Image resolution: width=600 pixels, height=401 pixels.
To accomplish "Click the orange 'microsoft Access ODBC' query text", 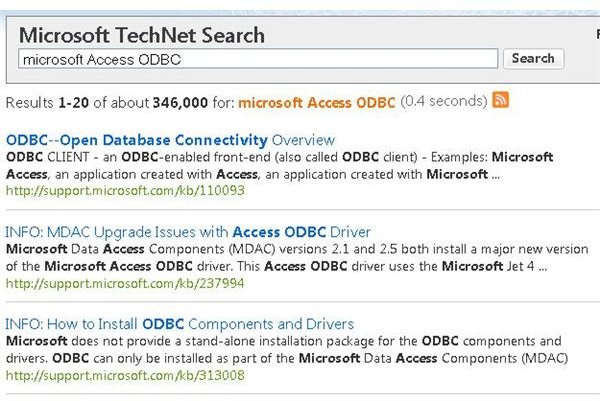I will (316, 103).
